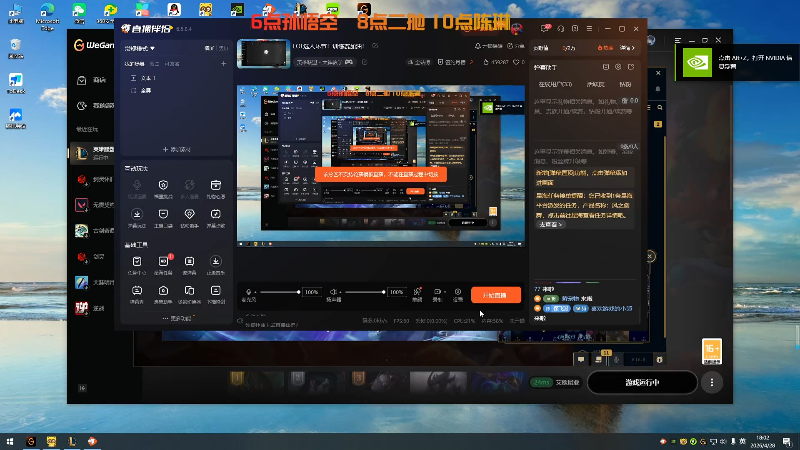Edit the live title with the pencil icon
This screenshot has height=450, width=800.
[x=375, y=46]
